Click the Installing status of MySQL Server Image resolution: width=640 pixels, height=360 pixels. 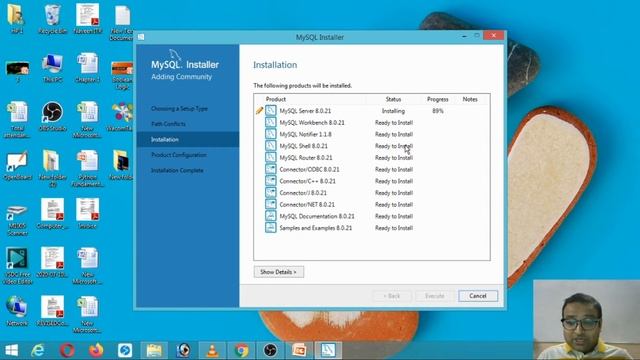coord(393,111)
